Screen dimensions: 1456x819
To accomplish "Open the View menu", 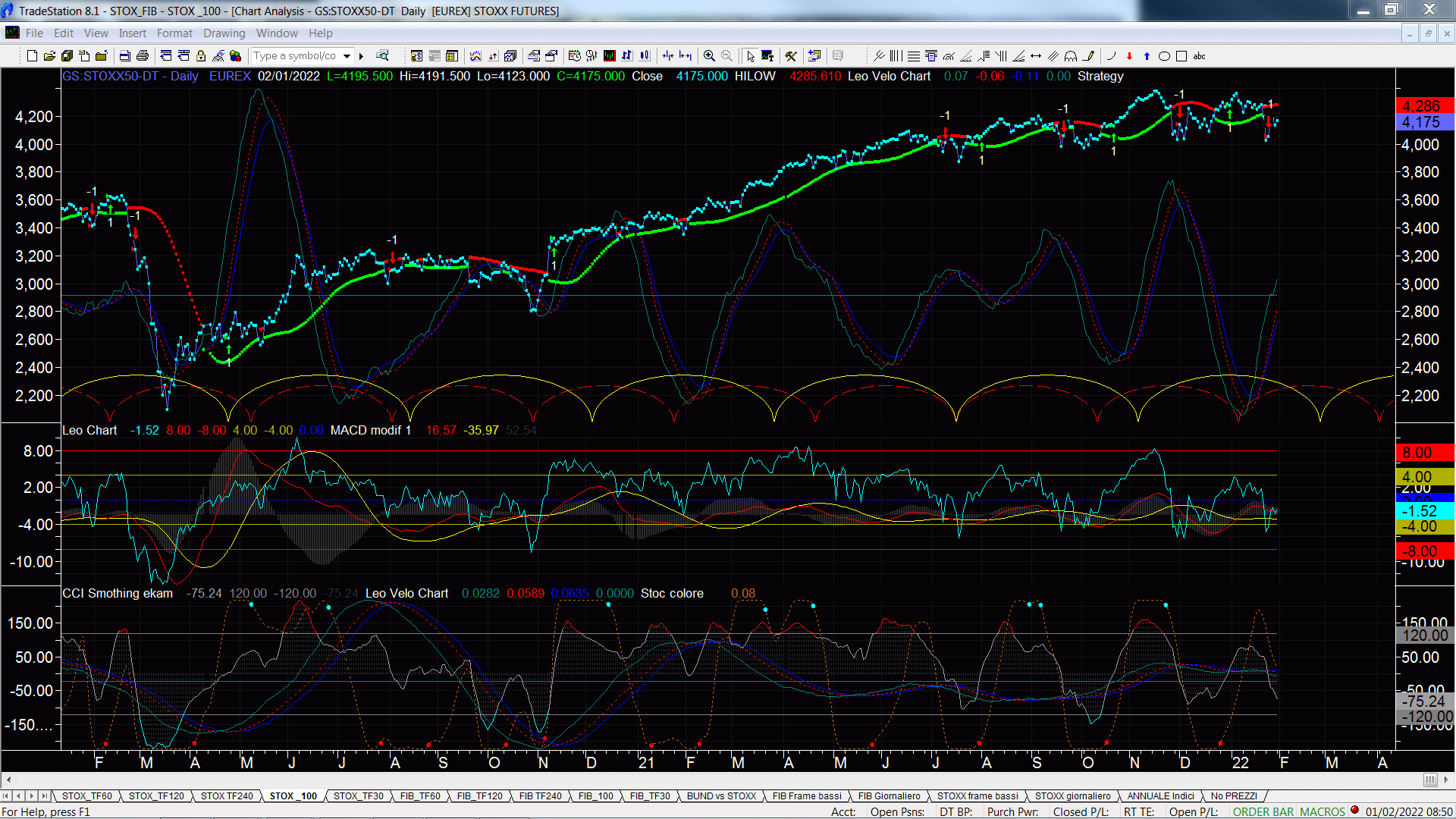I will 96,33.
